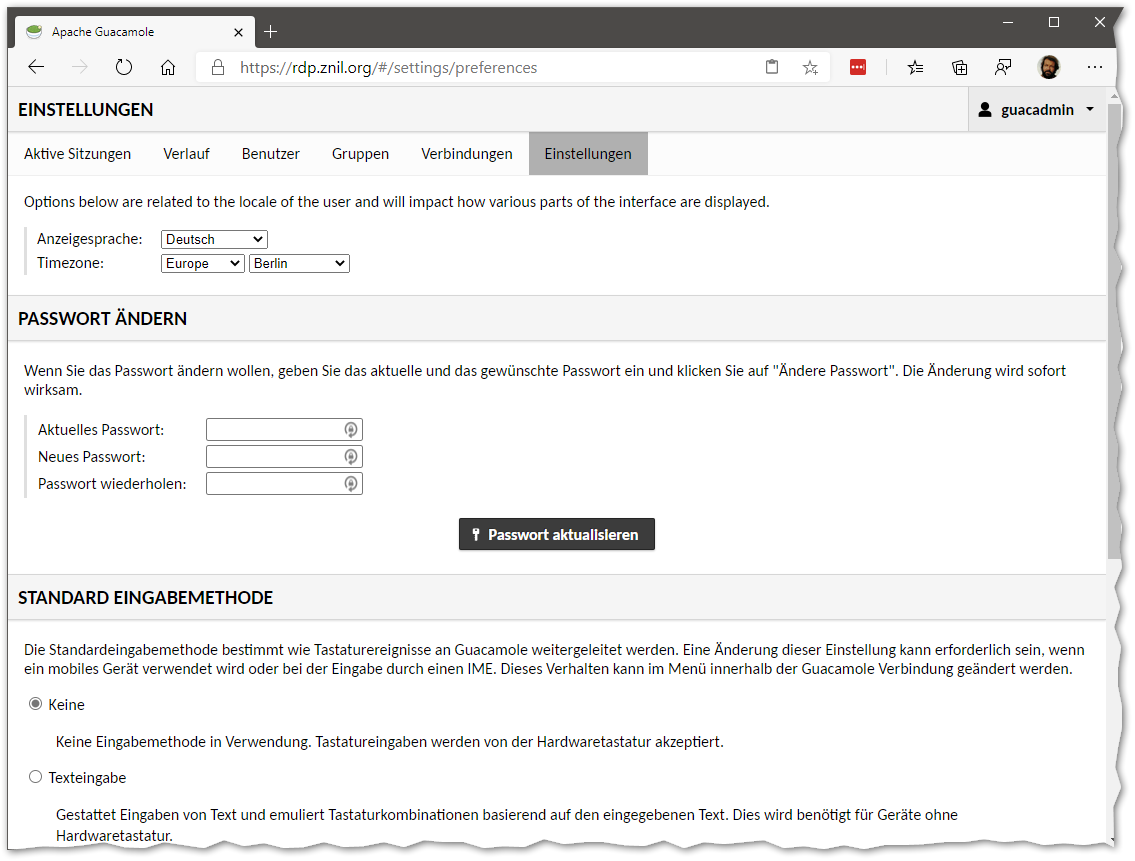Go to the browser home page icon

click(x=168, y=68)
